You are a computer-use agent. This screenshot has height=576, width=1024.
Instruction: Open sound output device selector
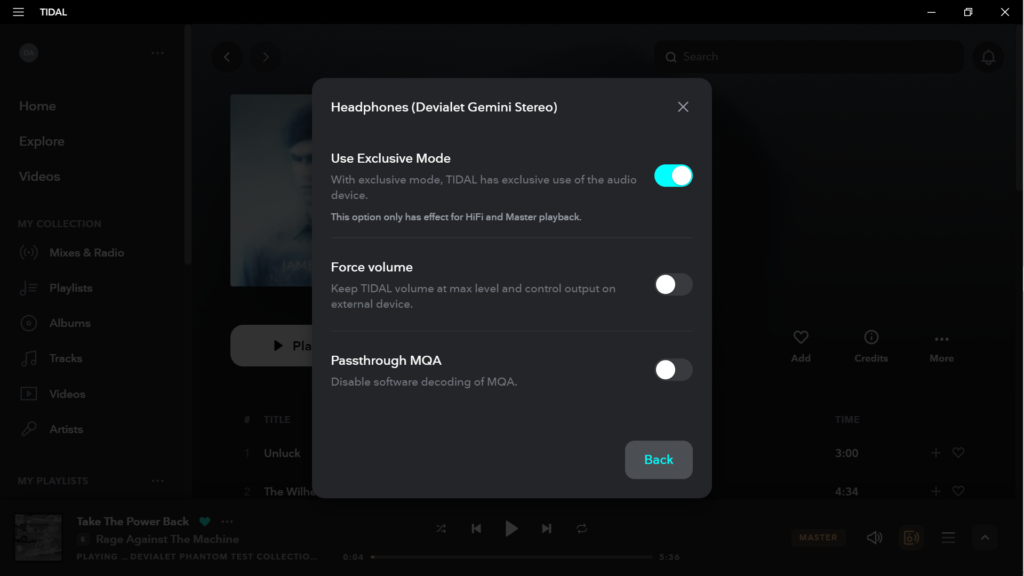[911, 537]
